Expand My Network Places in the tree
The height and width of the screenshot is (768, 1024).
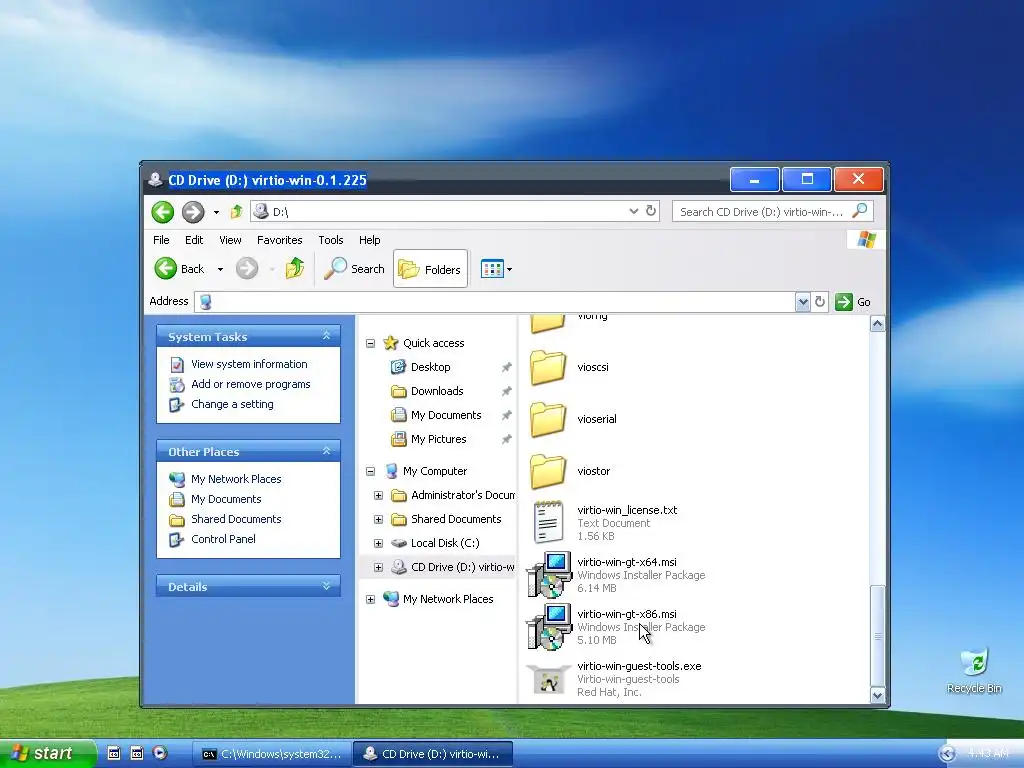point(370,599)
